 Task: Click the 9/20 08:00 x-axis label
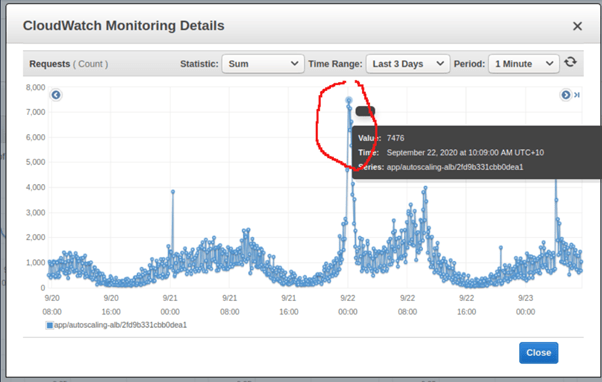(52, 305)
